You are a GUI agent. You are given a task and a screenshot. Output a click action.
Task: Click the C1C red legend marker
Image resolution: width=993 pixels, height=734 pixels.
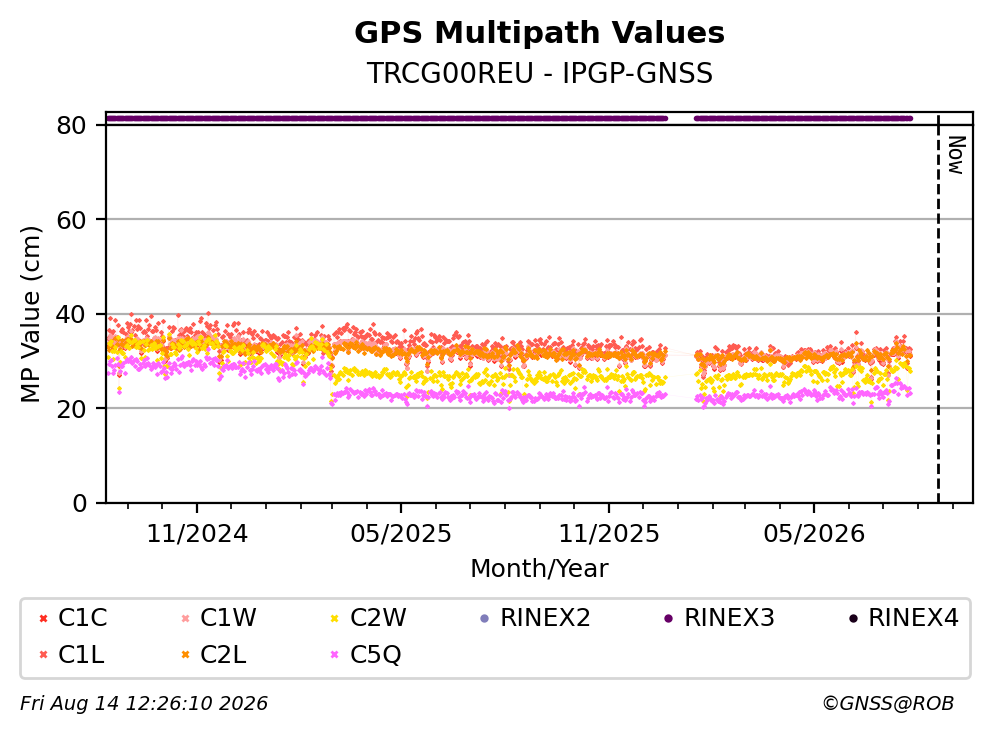43,618
